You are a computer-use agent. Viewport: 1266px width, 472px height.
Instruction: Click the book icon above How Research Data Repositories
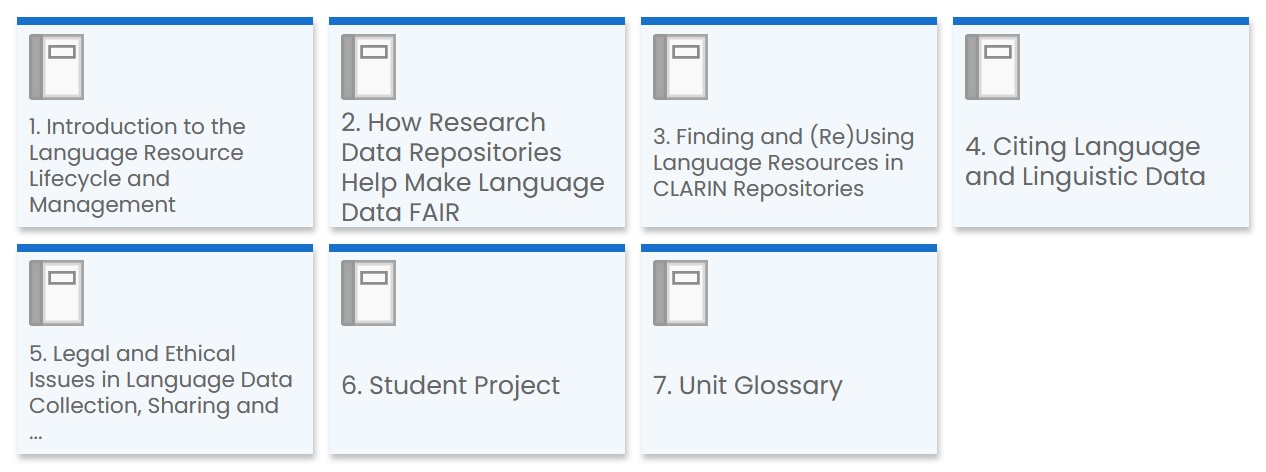pos(368,67)
